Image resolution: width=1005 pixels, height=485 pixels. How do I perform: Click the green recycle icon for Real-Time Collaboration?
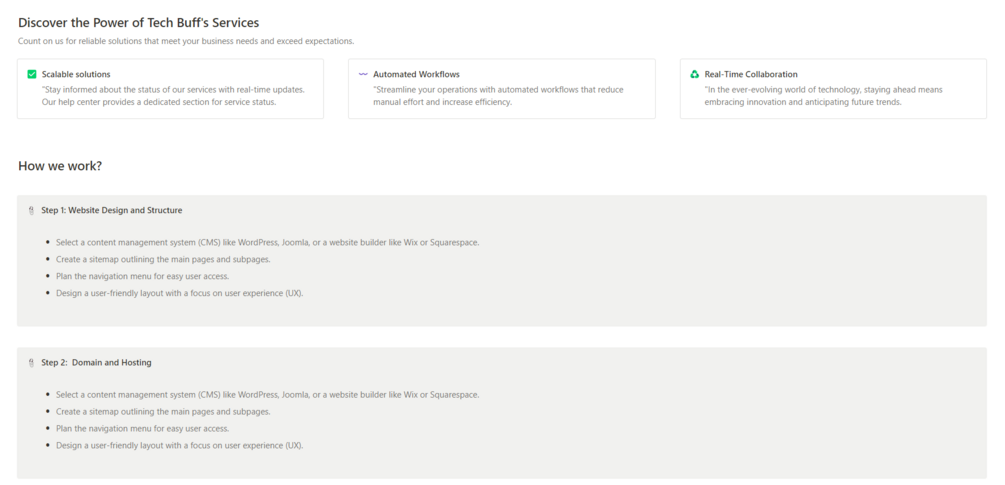pos(695,74)
